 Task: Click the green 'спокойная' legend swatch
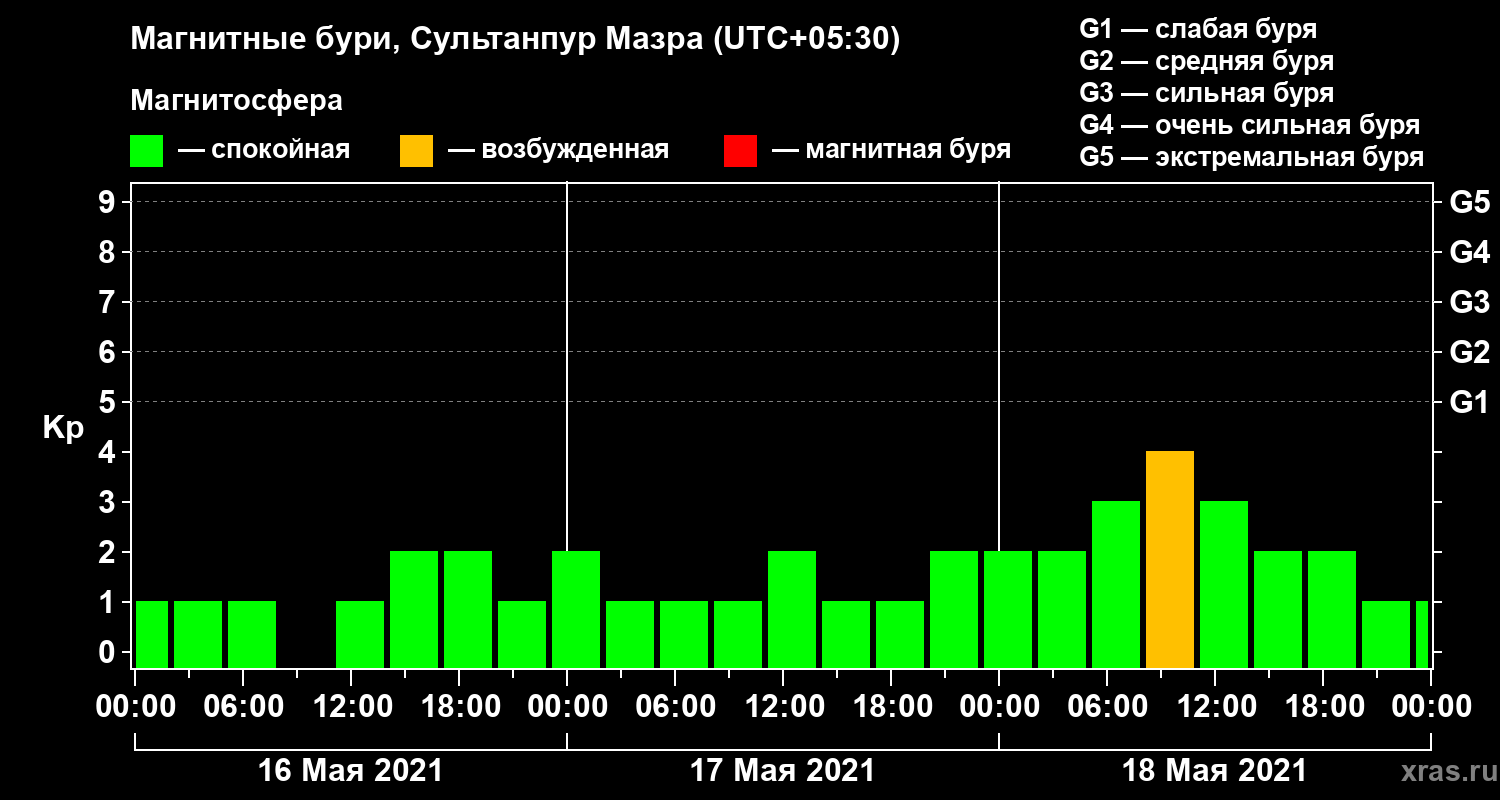pos(146,151)
